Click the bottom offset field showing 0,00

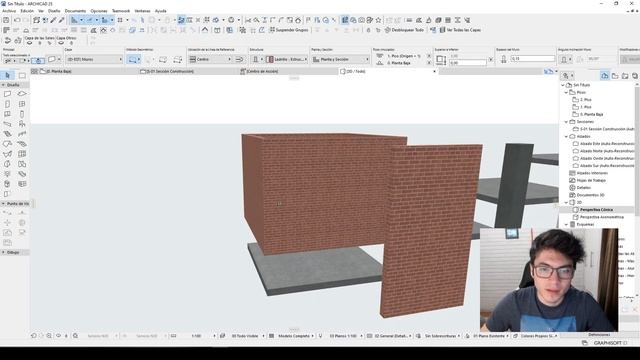pos(467,63)
